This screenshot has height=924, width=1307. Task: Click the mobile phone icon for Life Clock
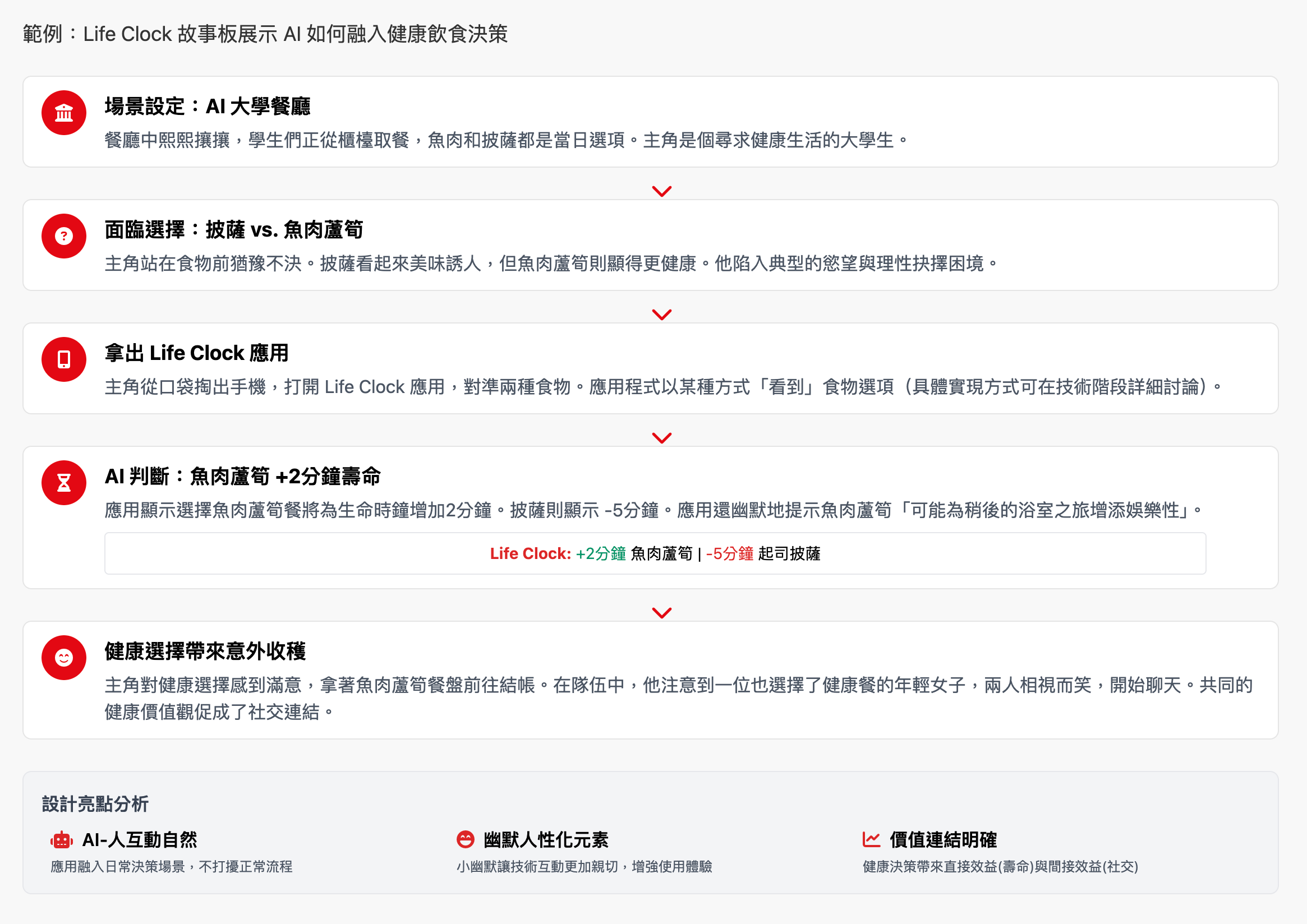64,359
